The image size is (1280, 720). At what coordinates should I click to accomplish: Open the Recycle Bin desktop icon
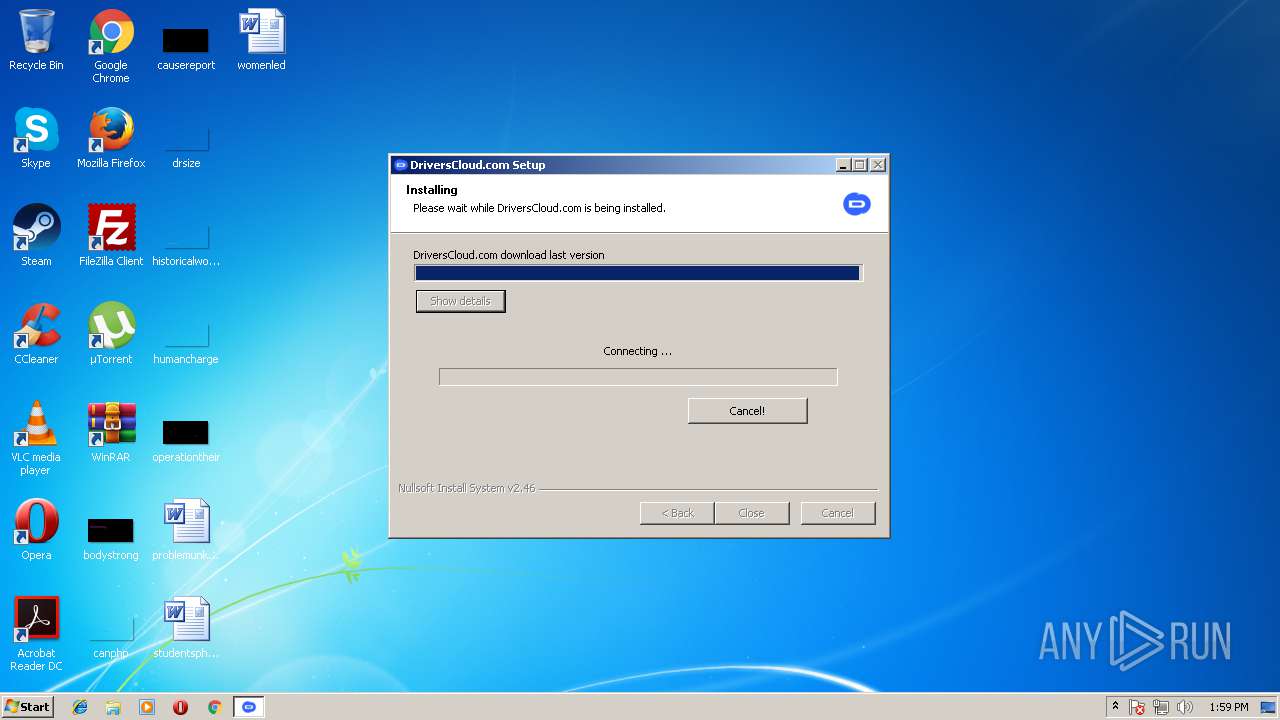pyautogui.click(x=36, y=41)
